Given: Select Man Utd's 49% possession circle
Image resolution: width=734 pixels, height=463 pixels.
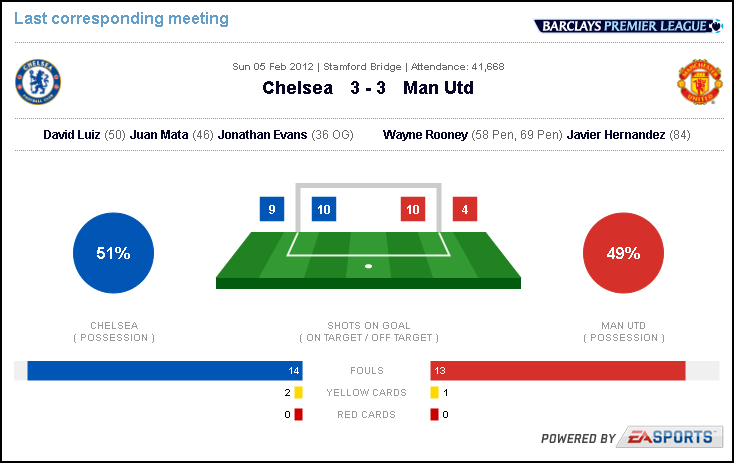Looking at the screenshot, I should 623,253.
